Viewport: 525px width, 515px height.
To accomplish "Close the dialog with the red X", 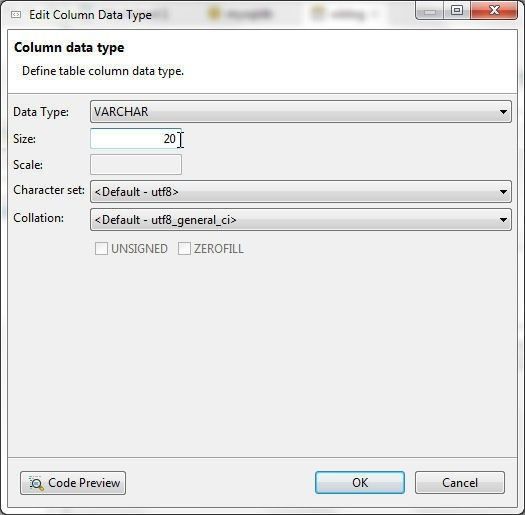I will click(494, 11).
